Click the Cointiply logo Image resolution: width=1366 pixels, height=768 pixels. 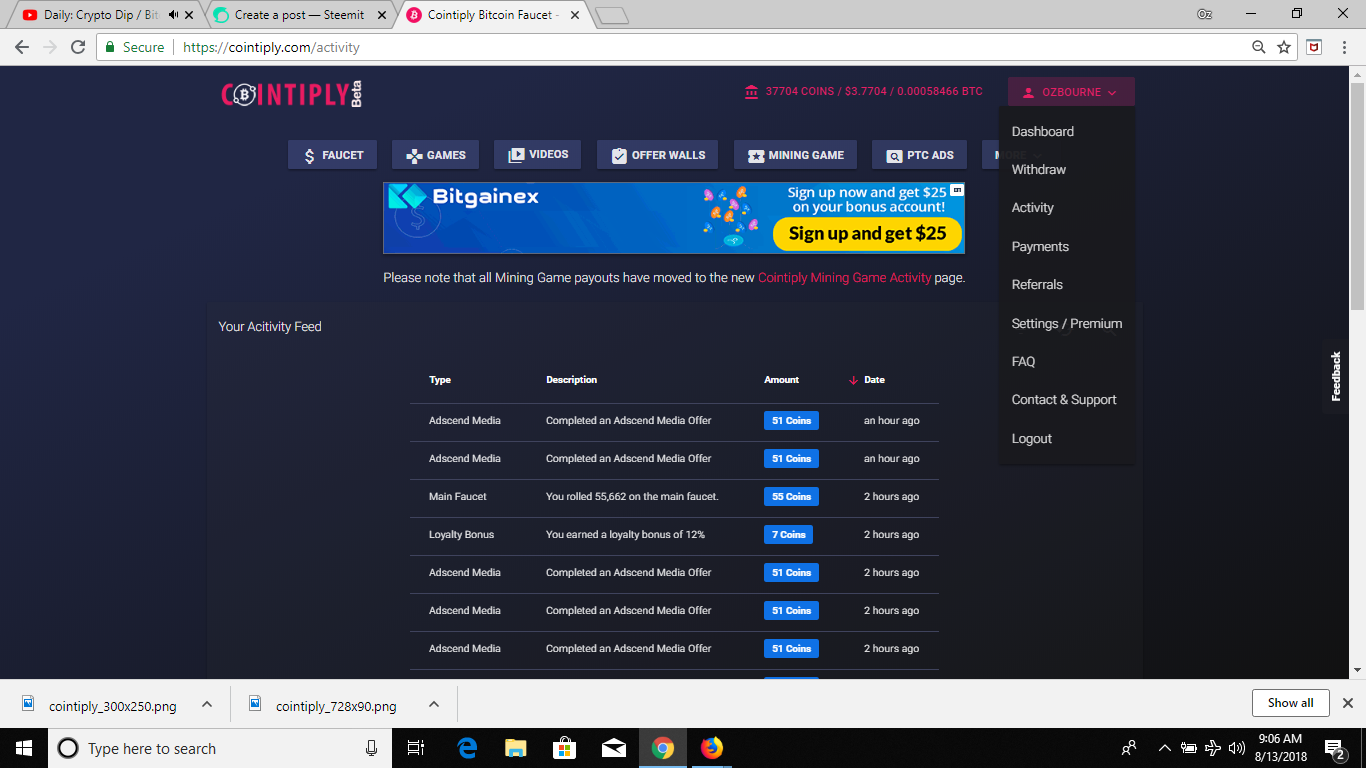(x=291, y=94)
